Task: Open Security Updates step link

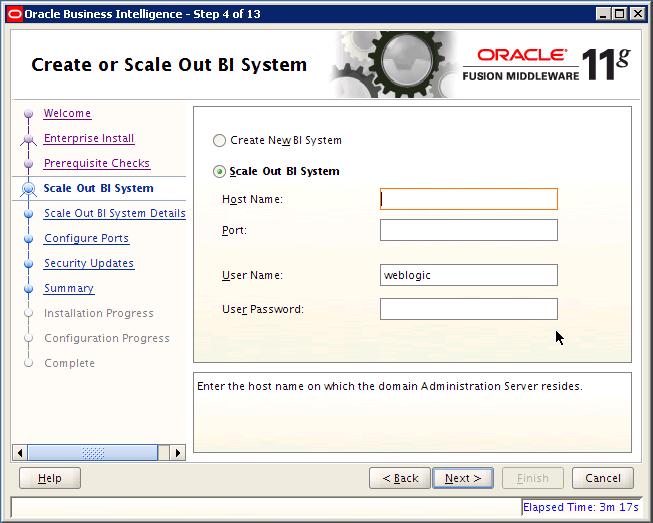Action: tap(89, 263)
